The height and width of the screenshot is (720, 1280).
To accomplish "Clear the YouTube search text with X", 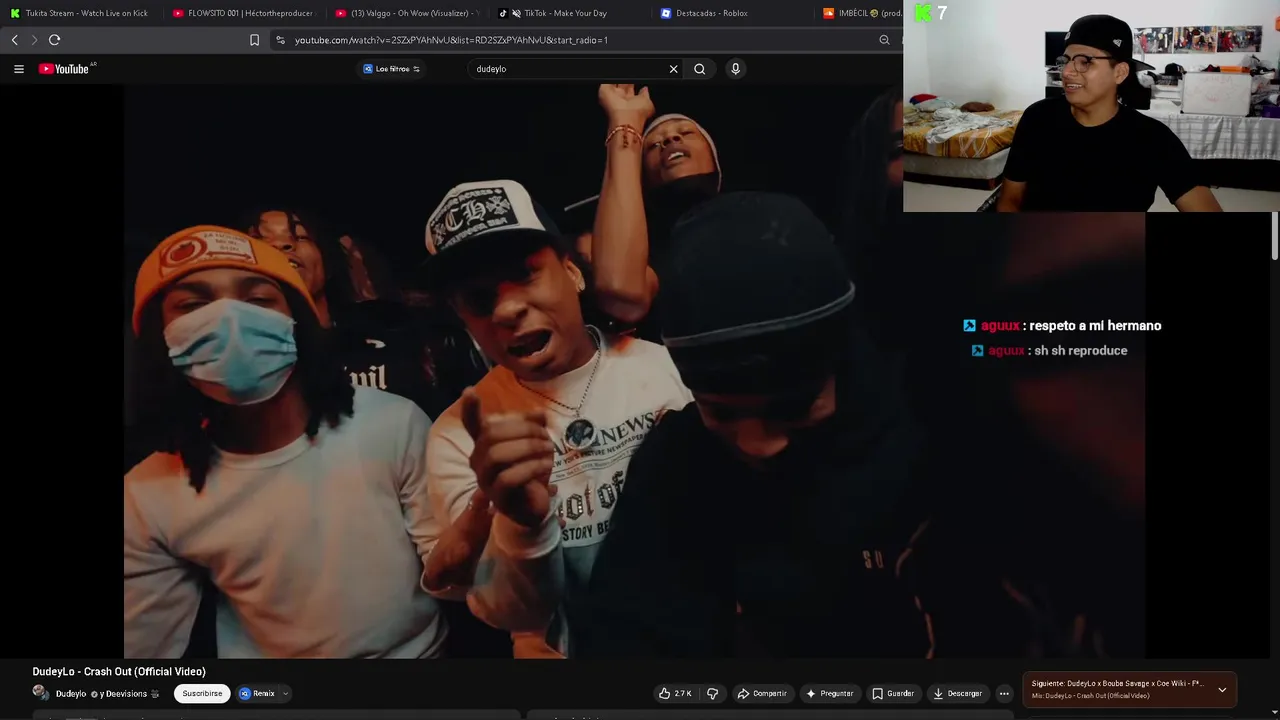I will (673, 69).
